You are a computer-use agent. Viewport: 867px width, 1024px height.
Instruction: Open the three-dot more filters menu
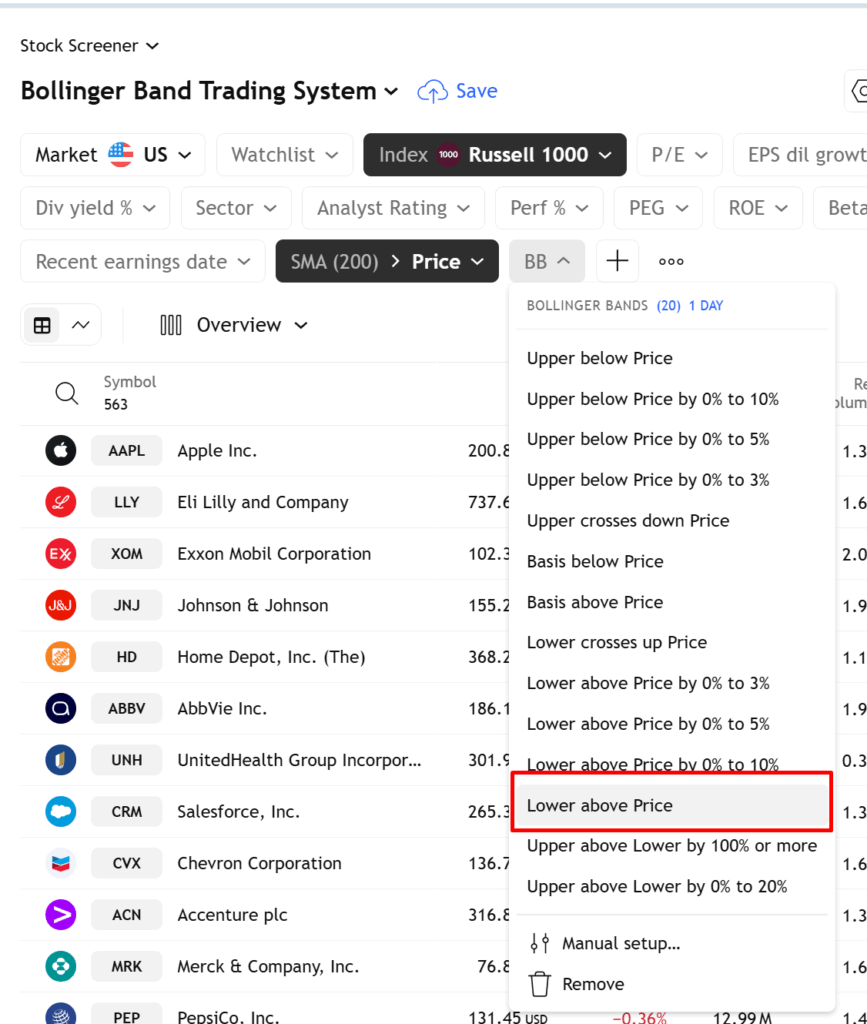670,261
